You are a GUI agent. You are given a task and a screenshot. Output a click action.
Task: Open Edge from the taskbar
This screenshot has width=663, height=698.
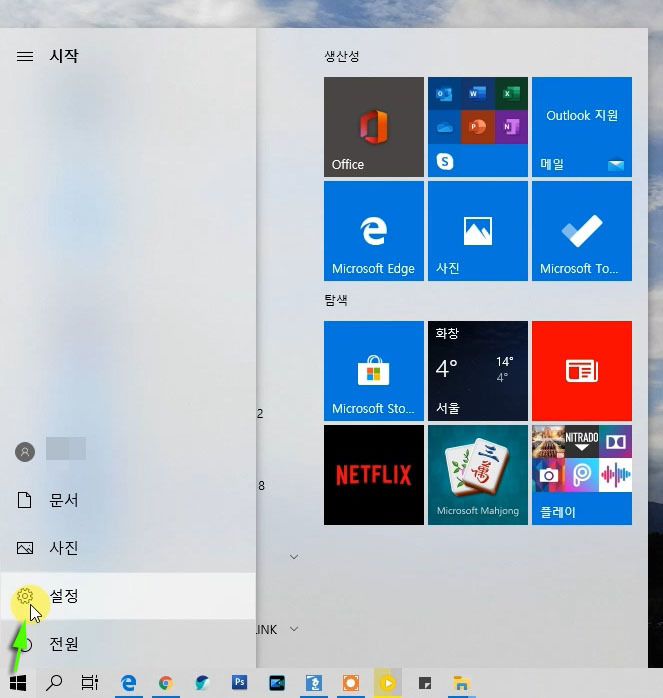pyautogui.click(x=129, y=682)
